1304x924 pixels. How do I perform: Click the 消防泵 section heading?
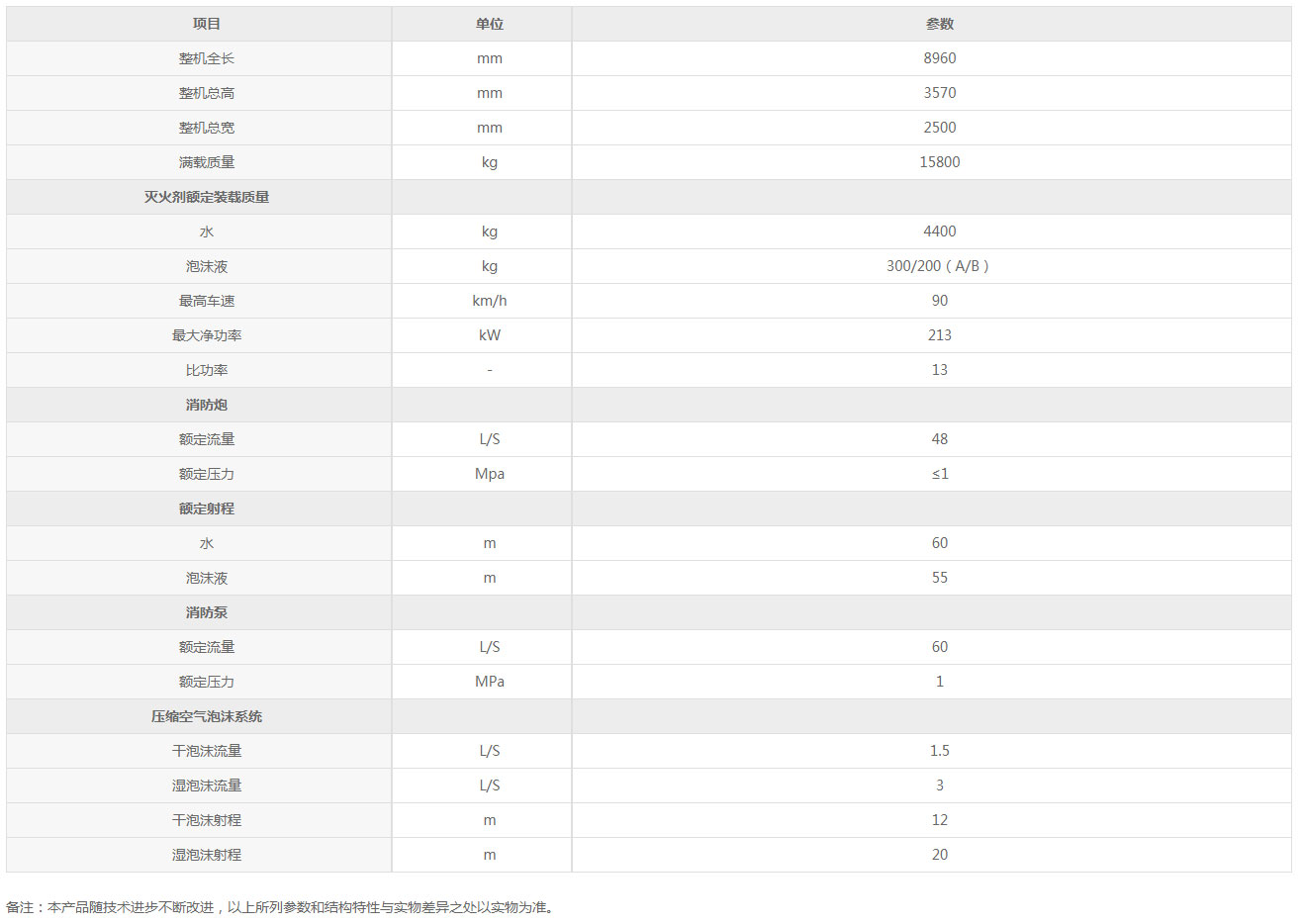click(207, 612)
